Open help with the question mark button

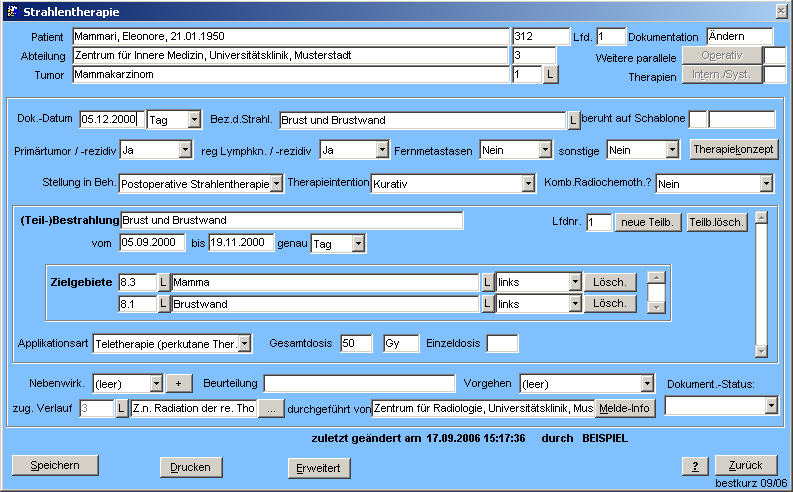pos(694,466)
